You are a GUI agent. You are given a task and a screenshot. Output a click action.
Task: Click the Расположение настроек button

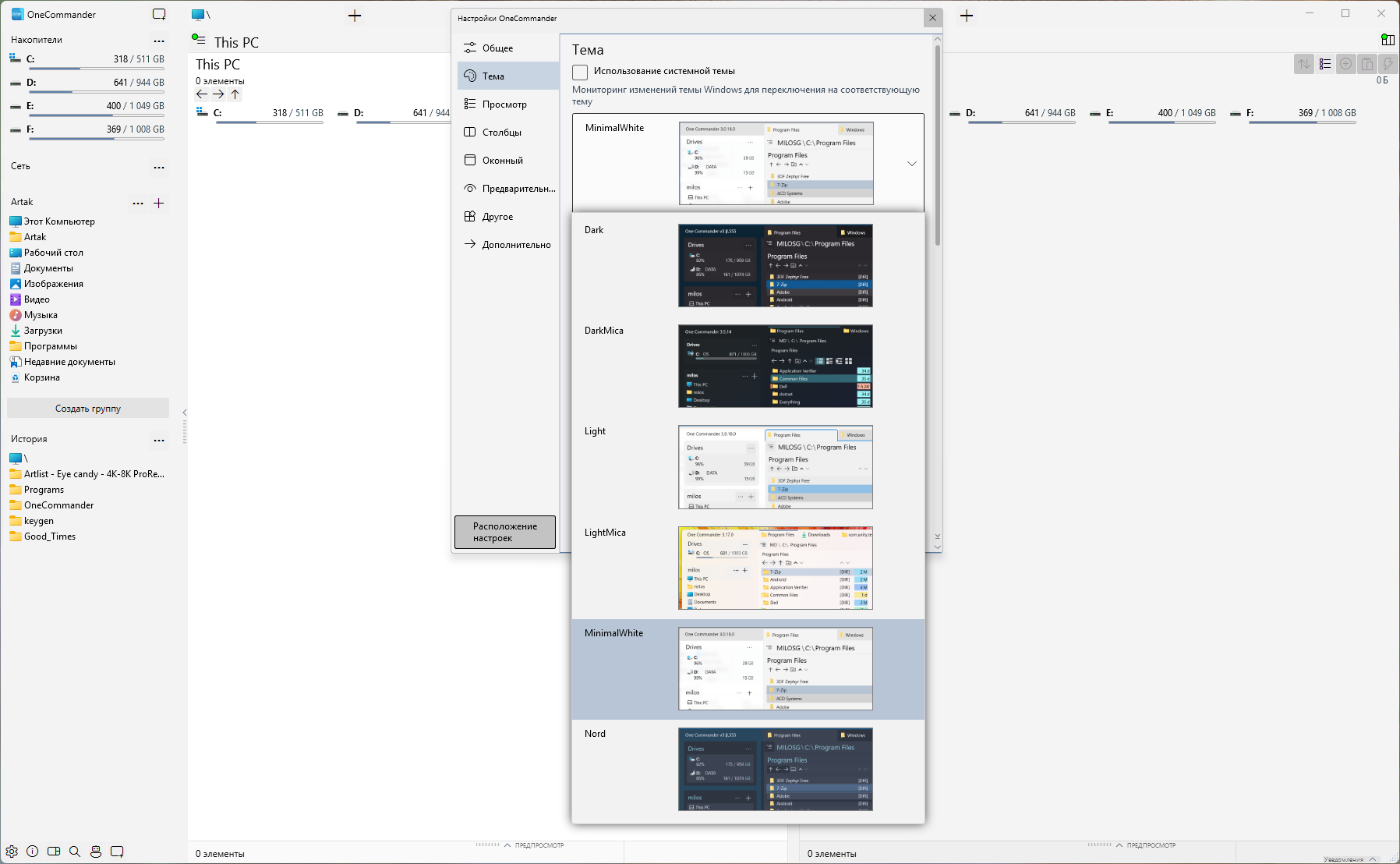tap(505, 532)
